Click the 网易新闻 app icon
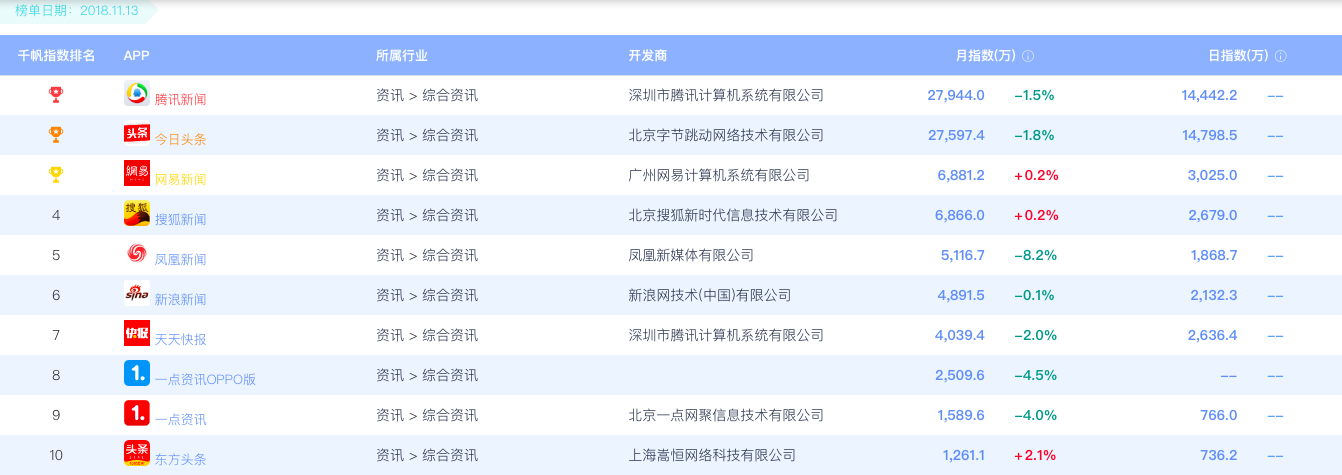Screen dimensions: 1342x475 pos(136,174)
